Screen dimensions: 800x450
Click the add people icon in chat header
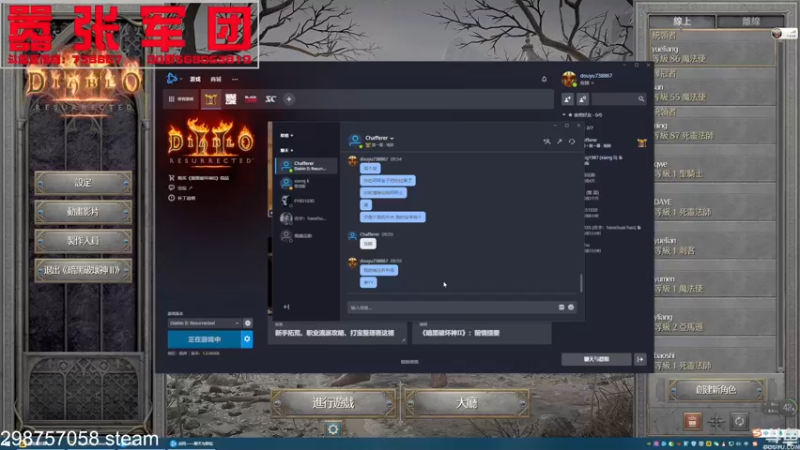click(546, 141)
